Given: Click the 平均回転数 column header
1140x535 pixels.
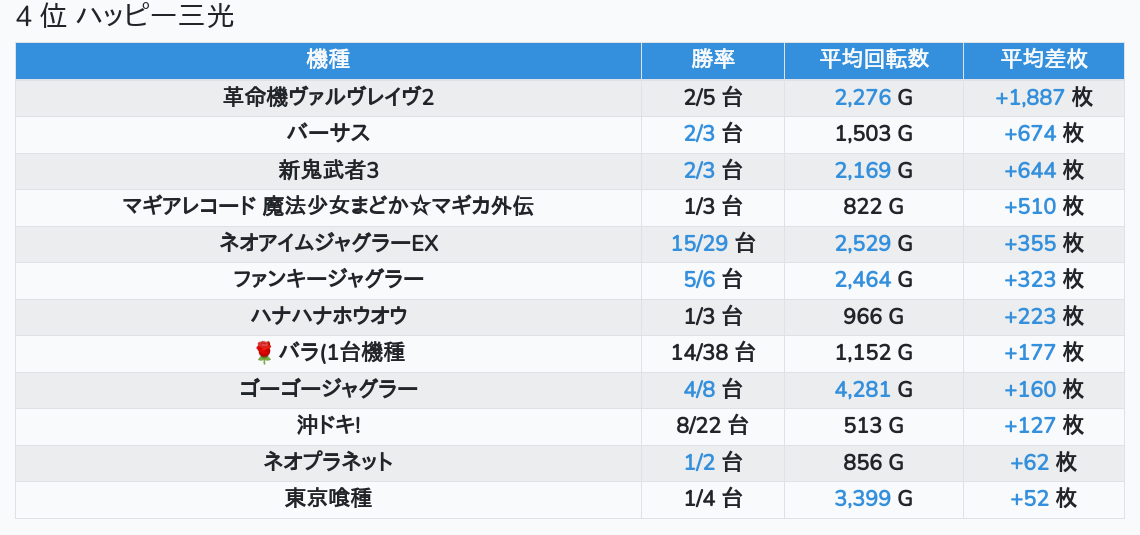Looking at the screenshot, I should tap(873, 60).
